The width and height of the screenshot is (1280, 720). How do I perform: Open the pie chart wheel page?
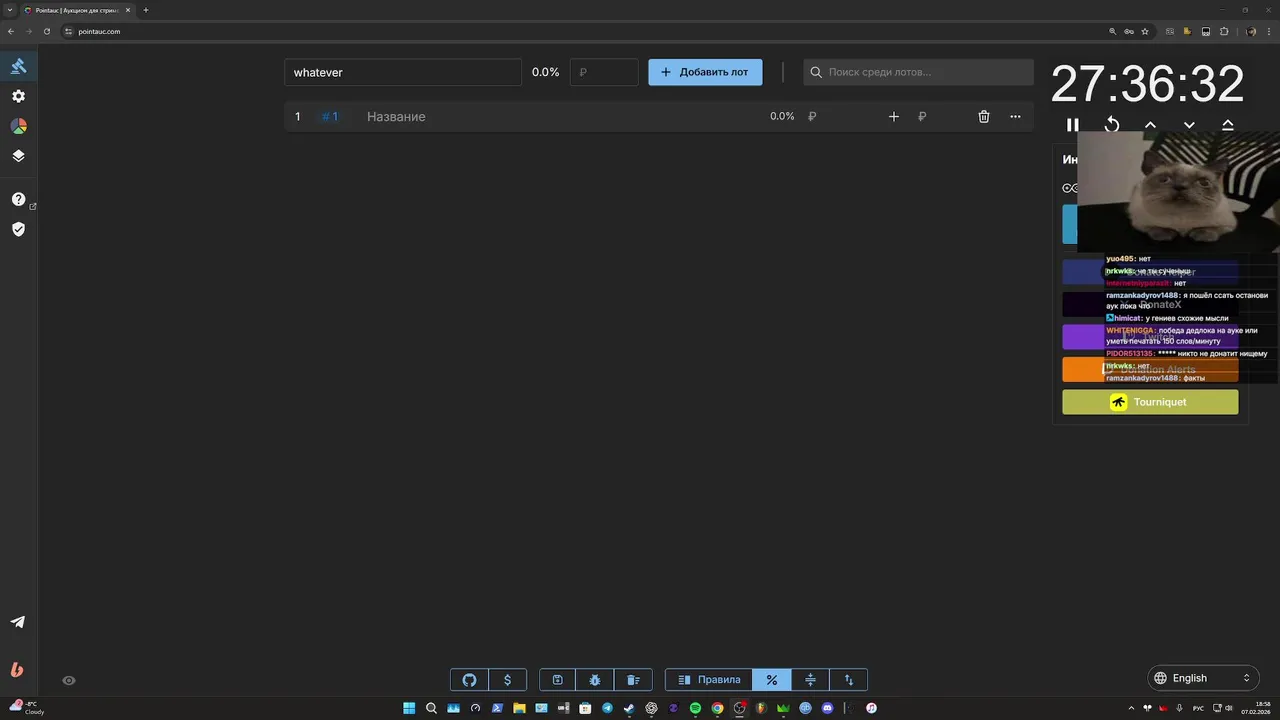click(x=18, y=126)
